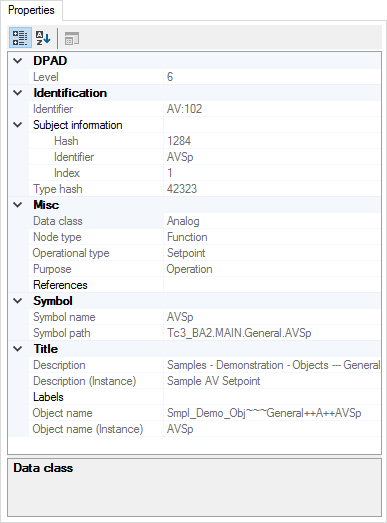This screenshot has height=523, width=387.
Task: Sort properties alphabetically with A-Z icon
Action: tap(43, 38)
